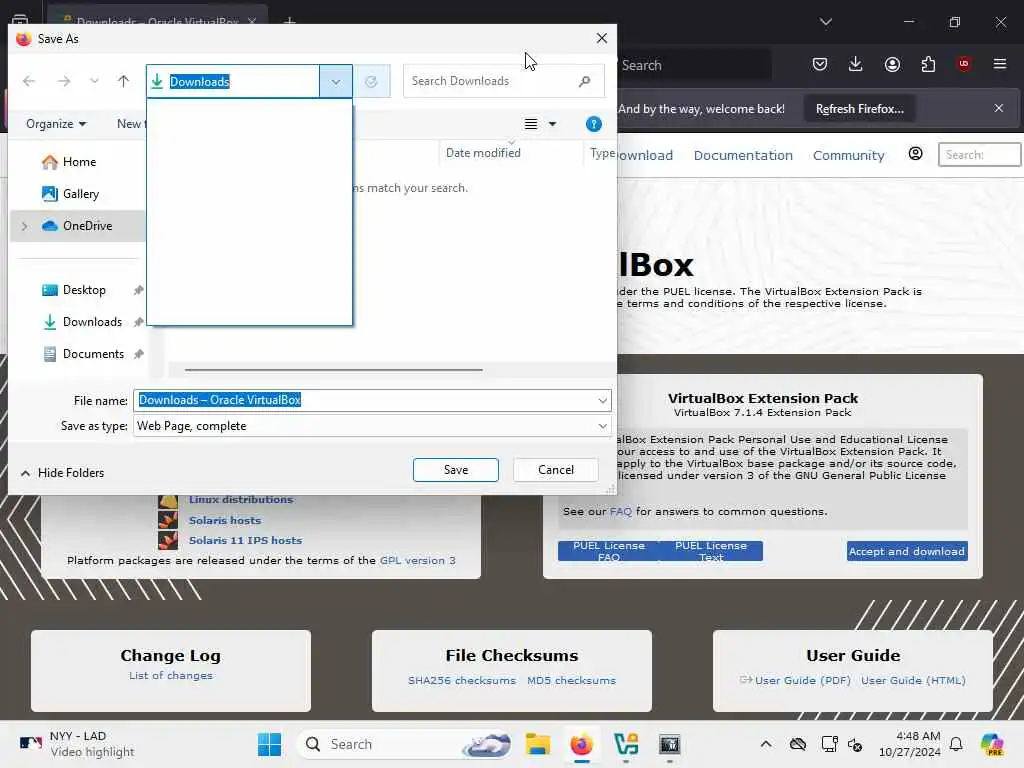Viewport: 1024px width, 768px height.
Task: Open Firefox Pocket save icon
Action: click(820, 64)
